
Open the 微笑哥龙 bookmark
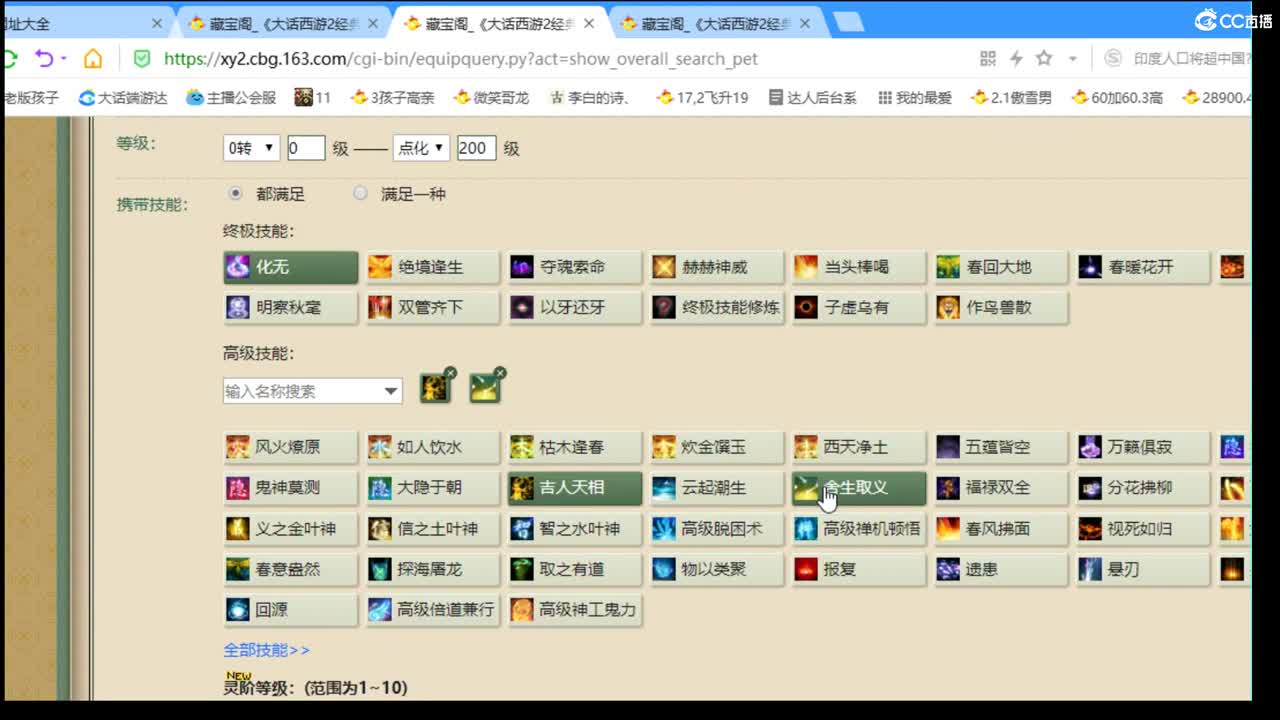(491, 97)
